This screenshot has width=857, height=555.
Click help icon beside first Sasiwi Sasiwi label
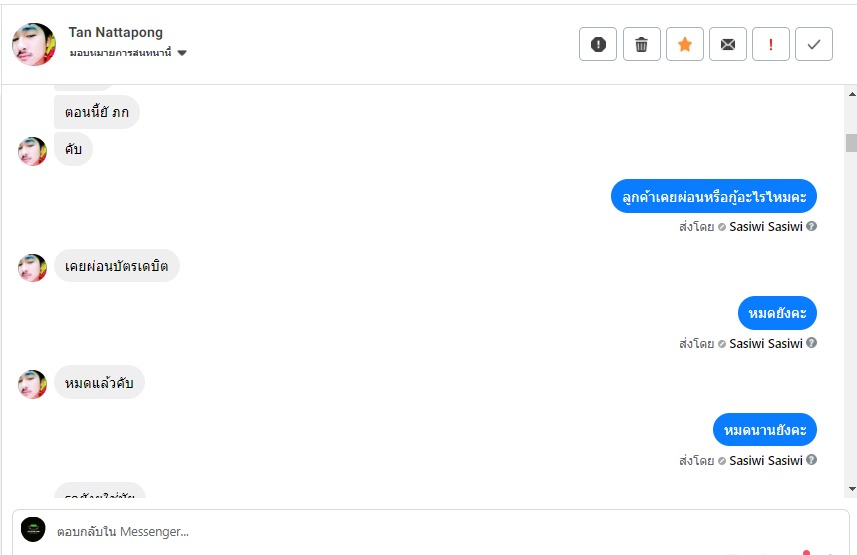812,226
